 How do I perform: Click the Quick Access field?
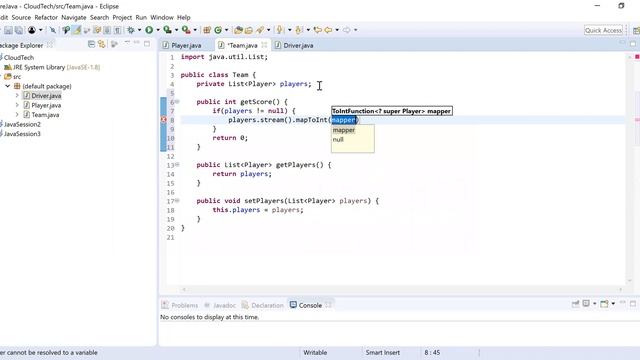tap(603, 30)
